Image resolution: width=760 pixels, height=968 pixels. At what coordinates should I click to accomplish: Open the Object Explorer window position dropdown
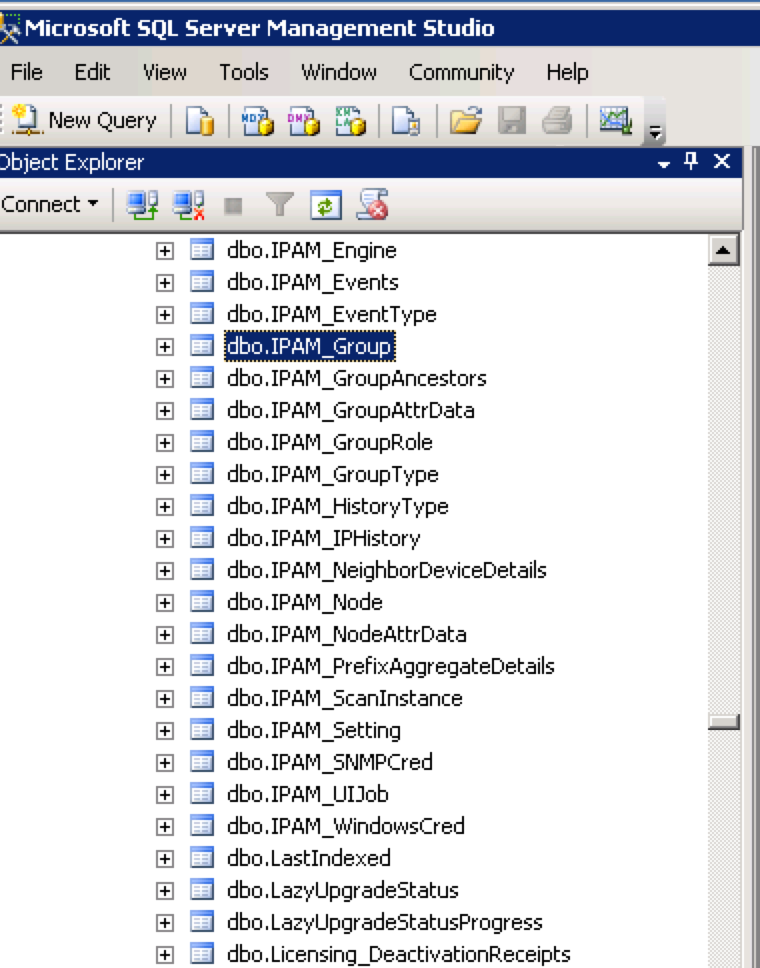664,164
